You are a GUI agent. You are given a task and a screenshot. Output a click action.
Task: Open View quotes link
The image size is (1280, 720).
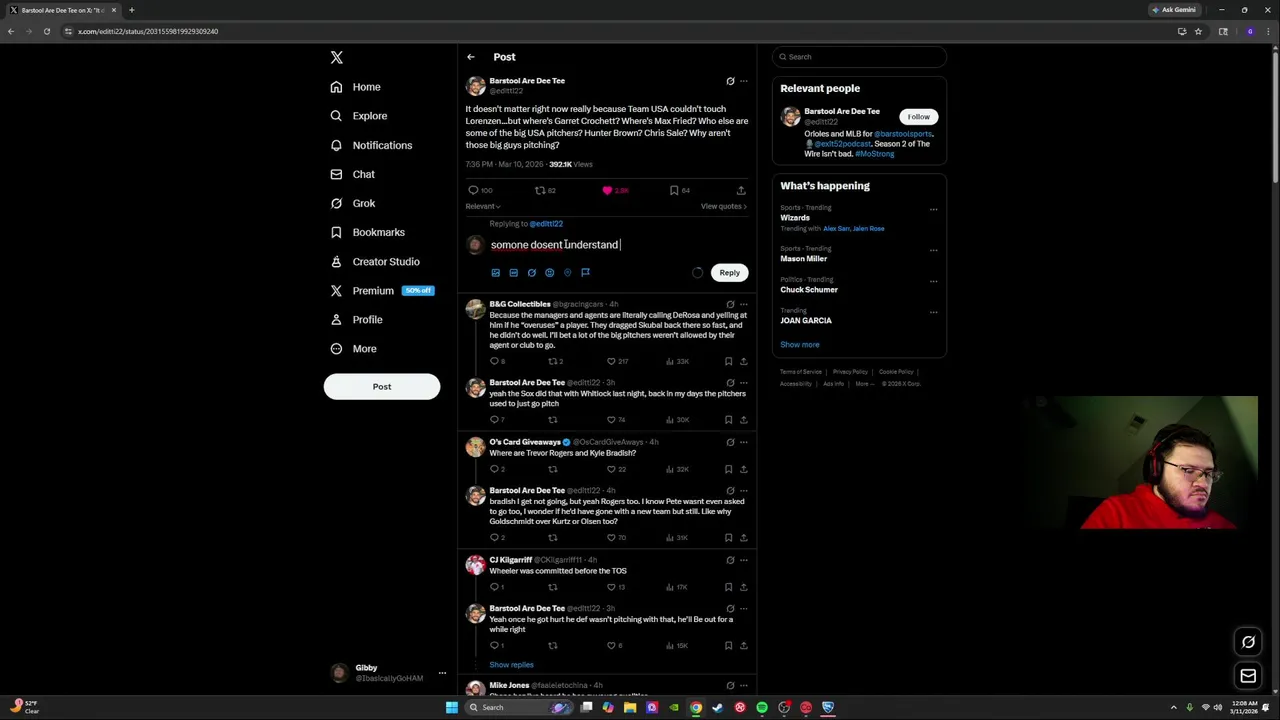pyautogui.click(x=724, y=206)
